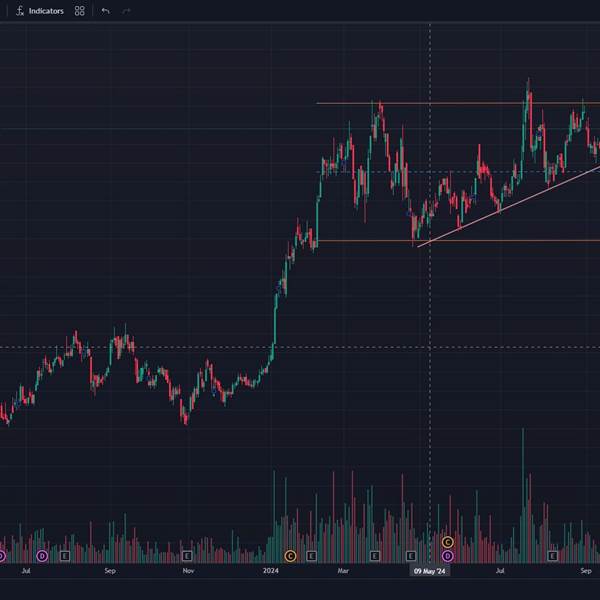This screenshot has height=600, width=600.
Task: Open the E earnings marker between Jul and Sep 2023
Action: 65,556
